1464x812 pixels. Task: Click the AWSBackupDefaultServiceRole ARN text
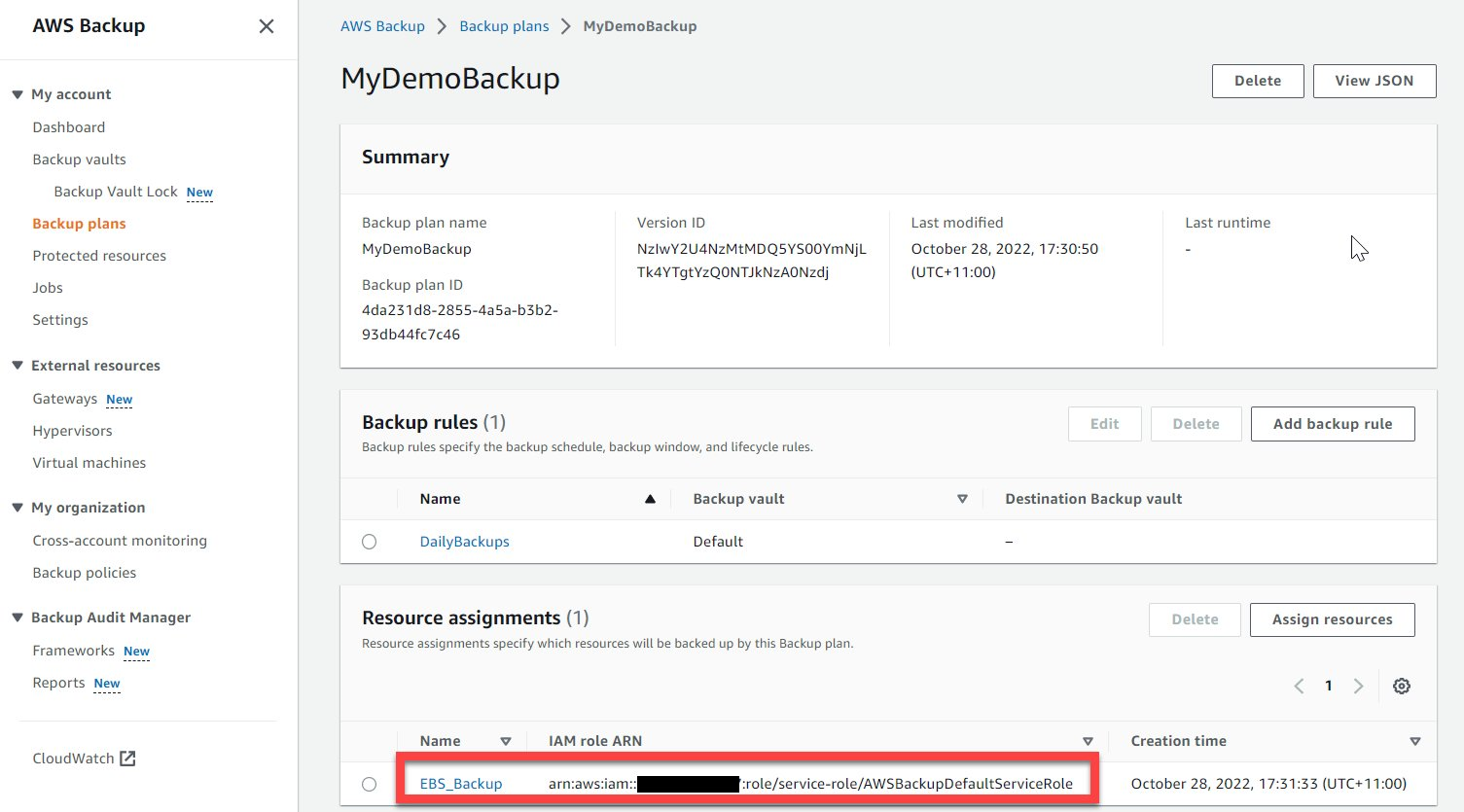click(811, 784)
